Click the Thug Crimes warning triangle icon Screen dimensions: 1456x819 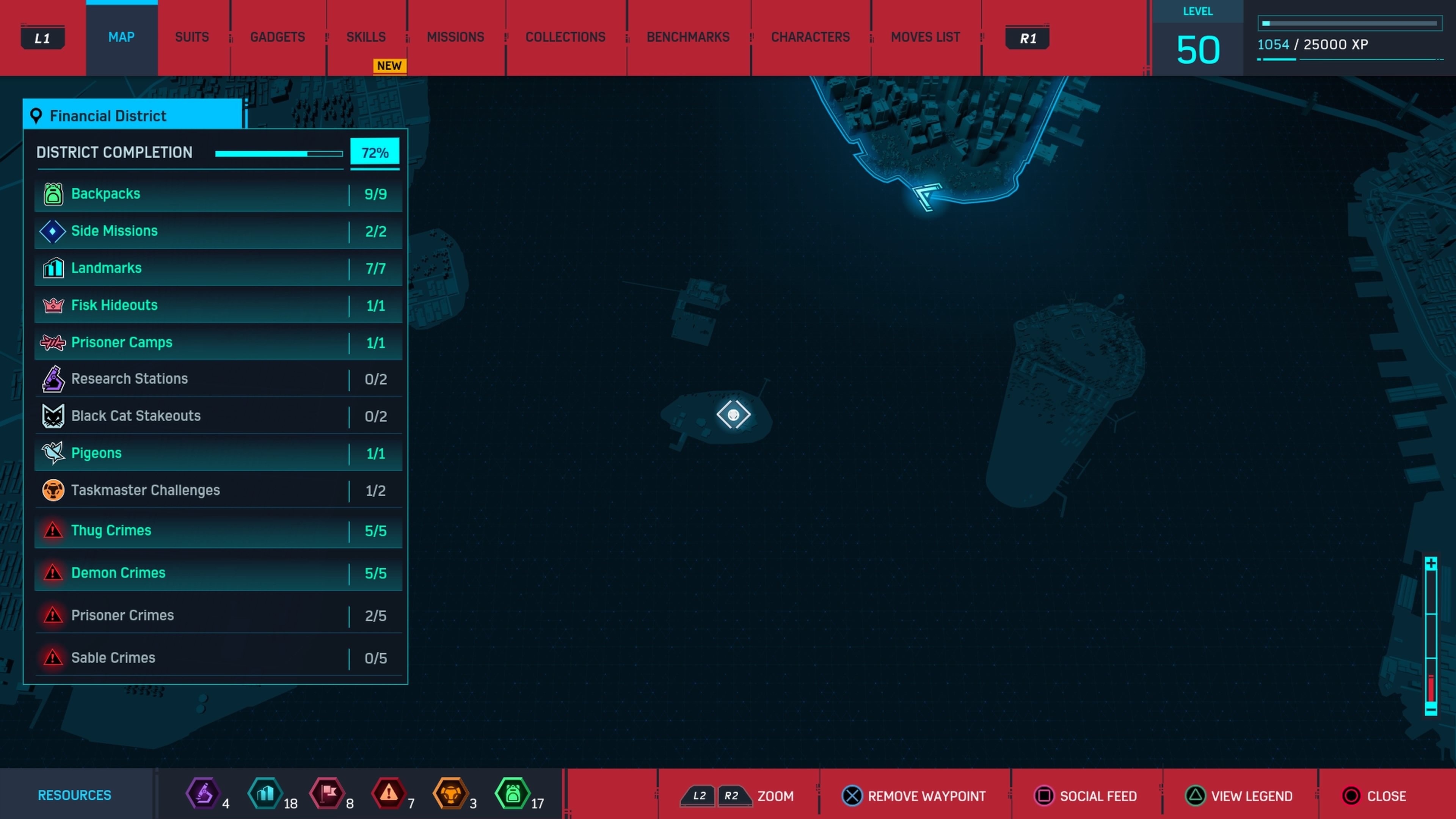[x=53, y=530]
